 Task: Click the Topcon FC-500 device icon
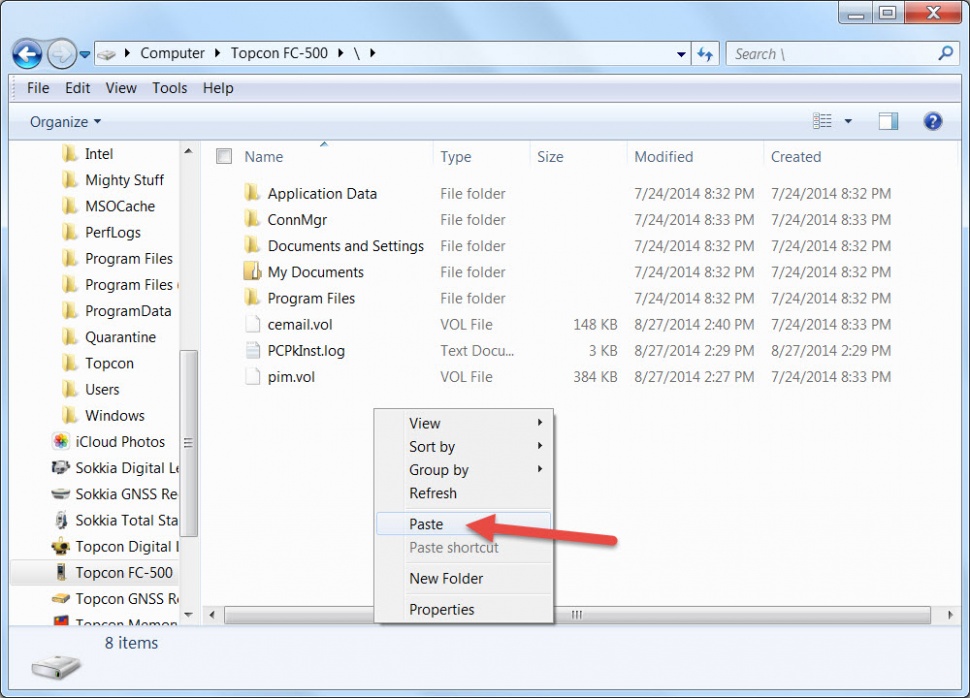click(61, 572)
